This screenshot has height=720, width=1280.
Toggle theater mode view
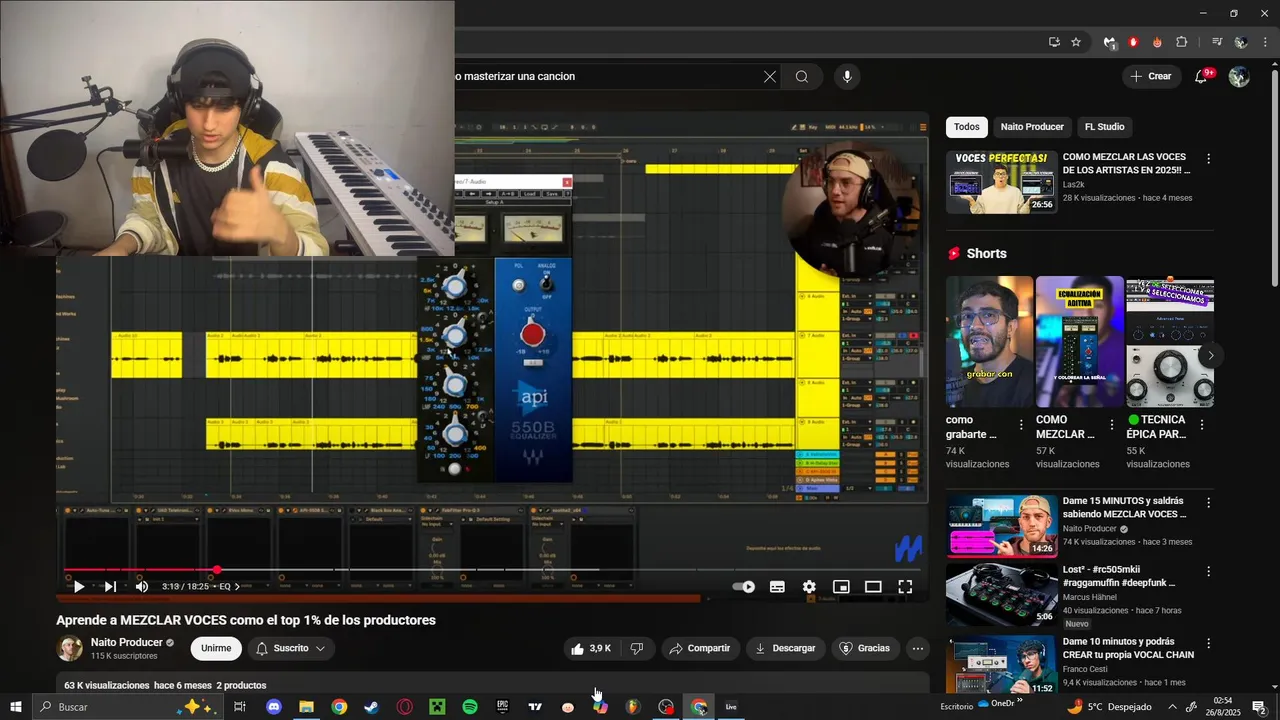(x=873, y=587)
